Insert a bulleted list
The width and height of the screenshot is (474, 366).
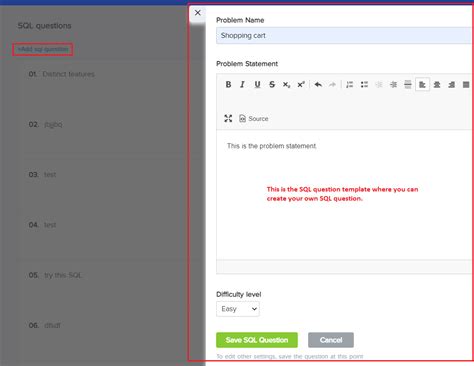click(364, 85)
